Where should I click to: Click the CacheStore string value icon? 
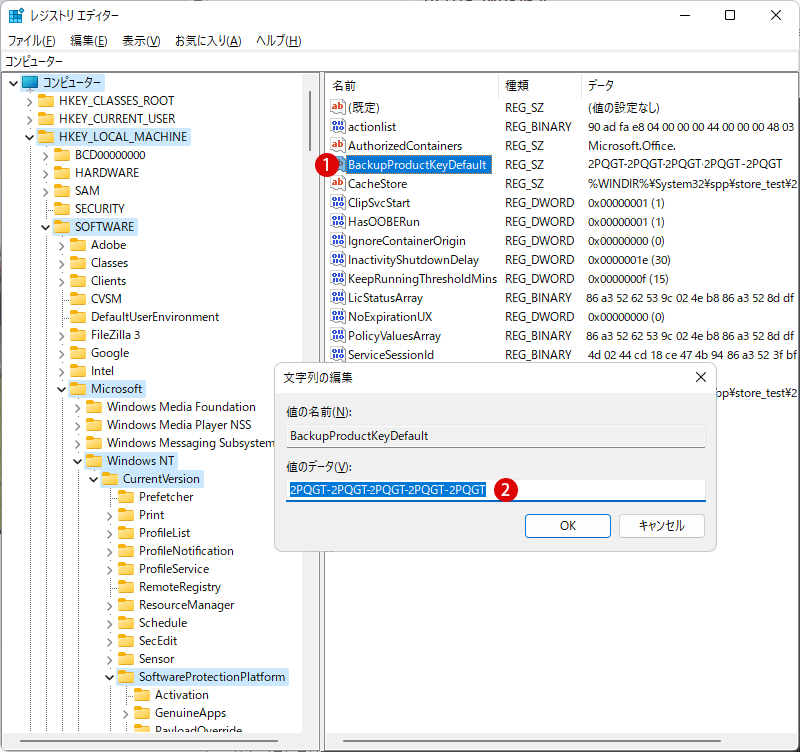click(338, 183)
